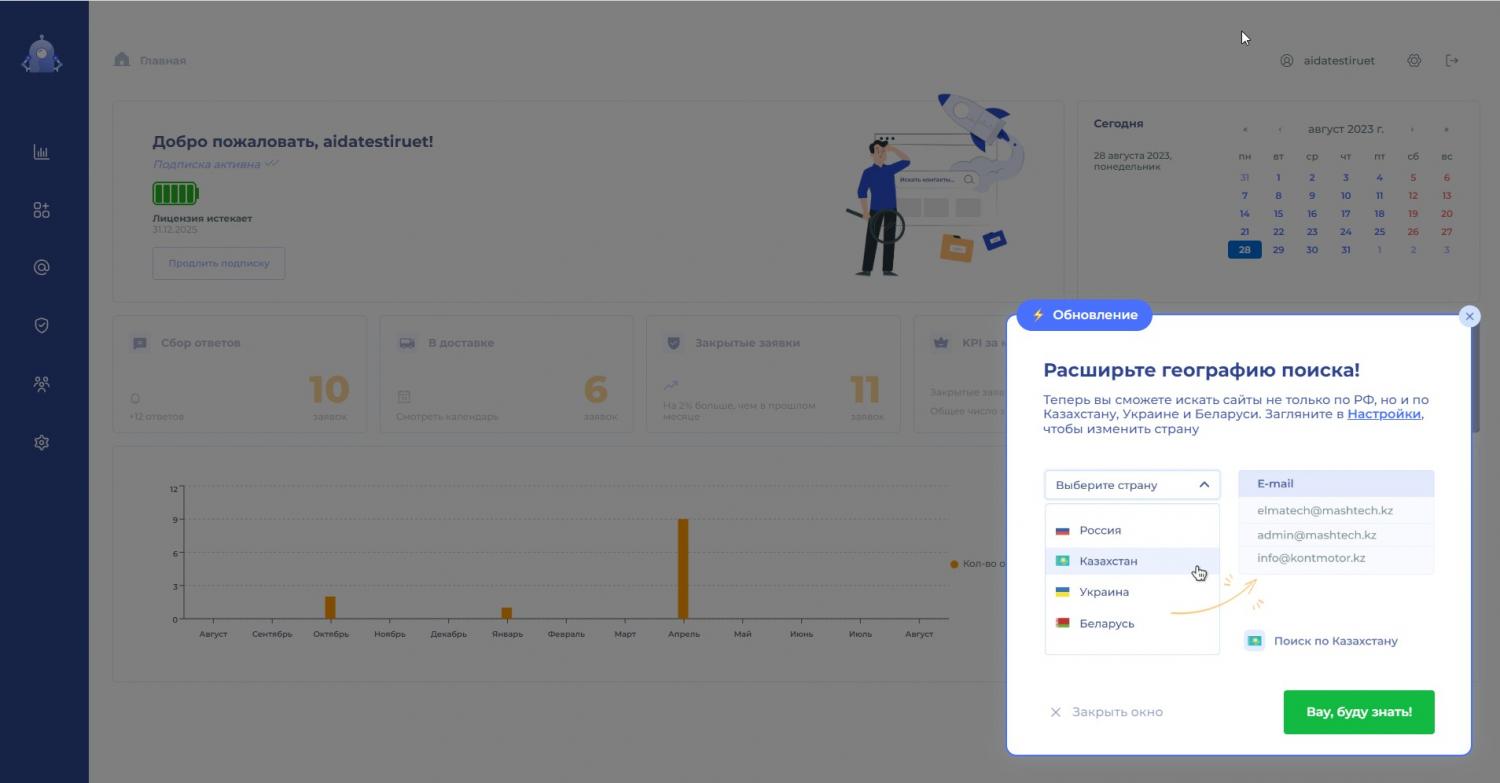Open the email @ sidebar icon
This screenshot has height=783, width=1500.
point(41,268)
